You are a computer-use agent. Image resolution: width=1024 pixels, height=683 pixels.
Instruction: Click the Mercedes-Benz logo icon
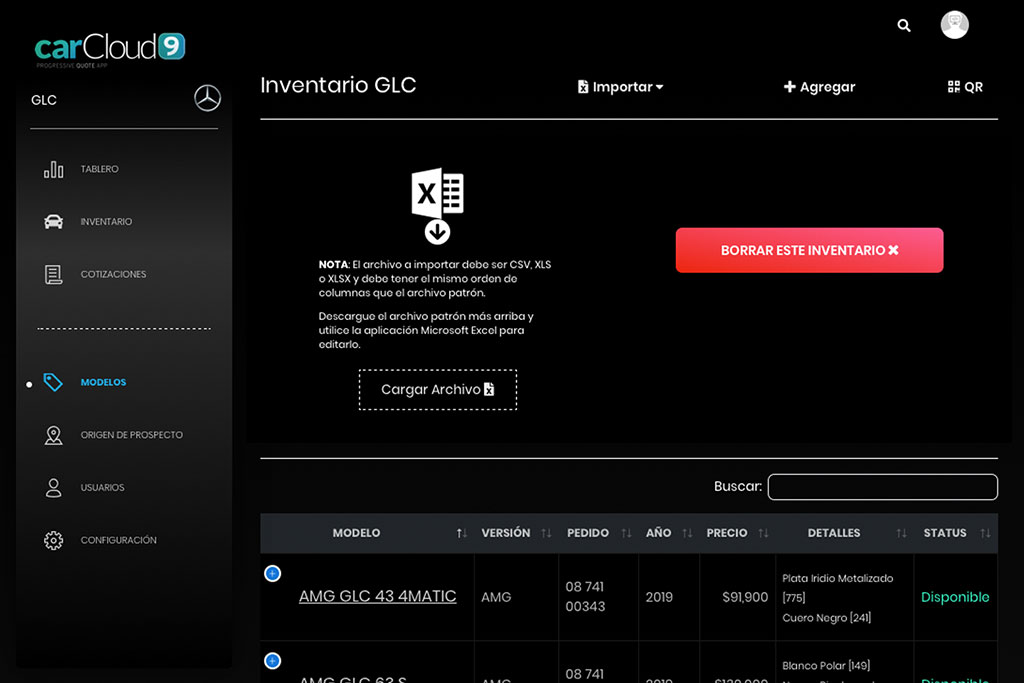[x=207, y=99]
